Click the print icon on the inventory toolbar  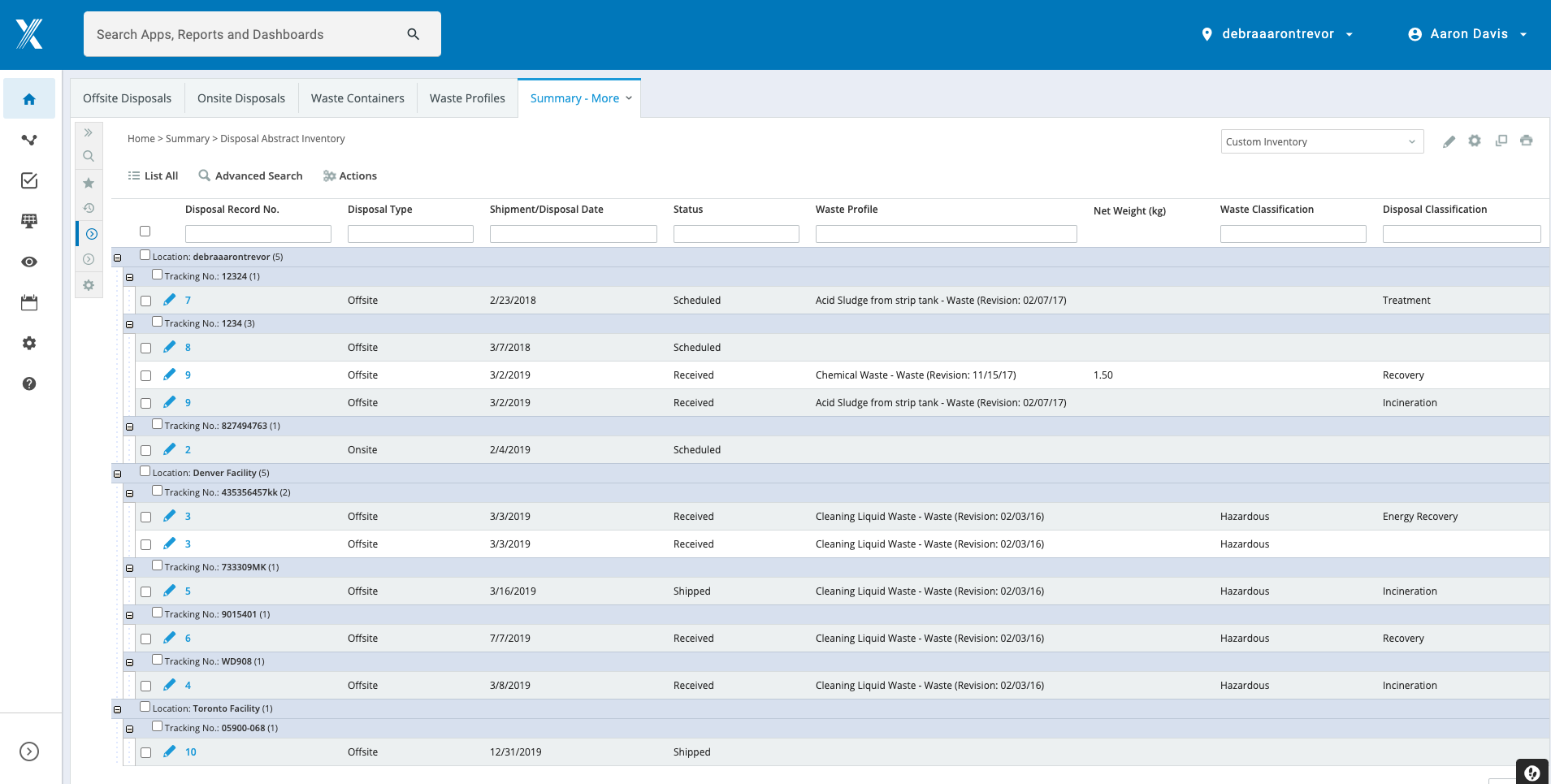pyautogui.click(x=1527, y=141)
